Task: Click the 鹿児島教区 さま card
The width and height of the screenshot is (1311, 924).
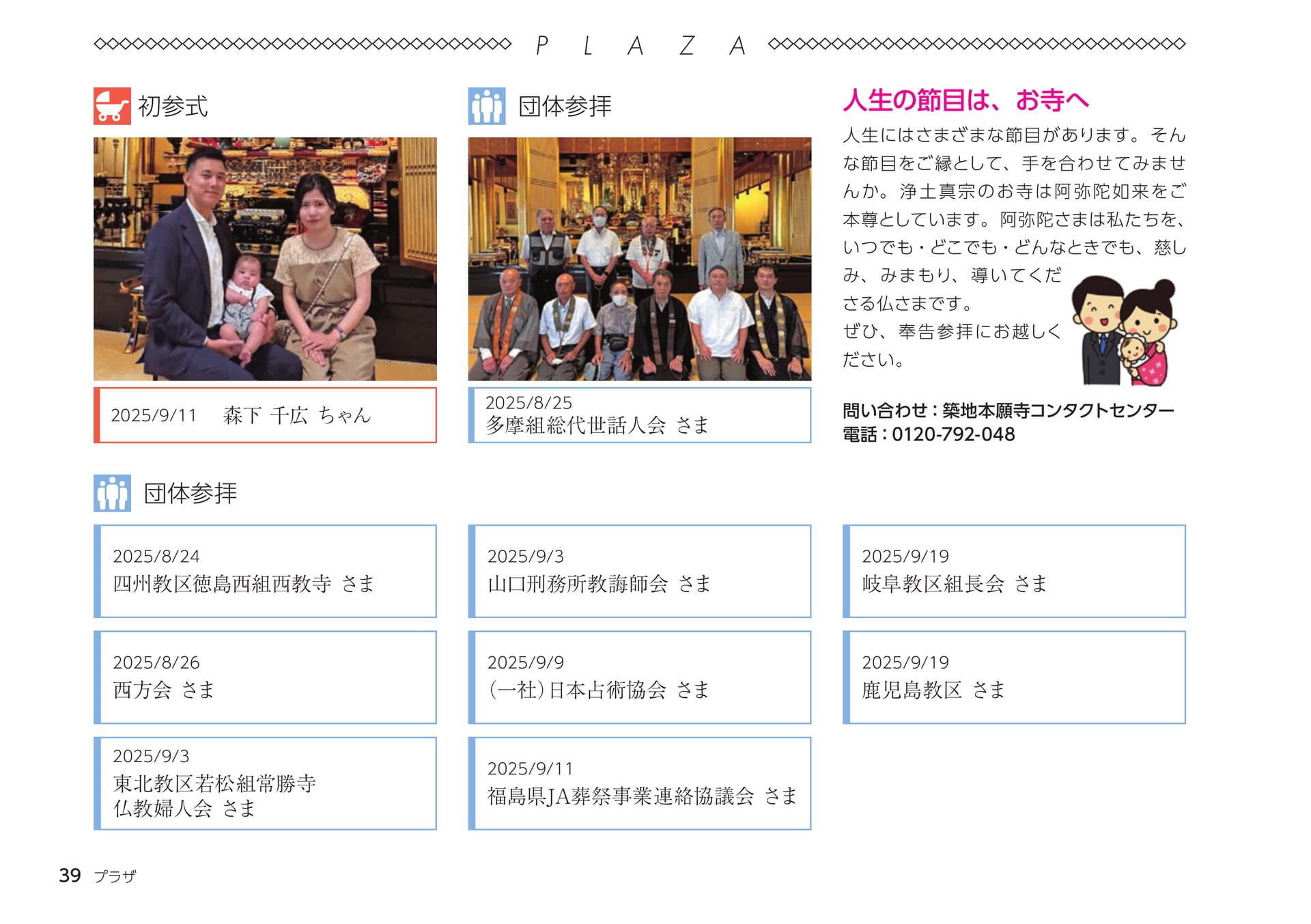Action: (1014, 677)
